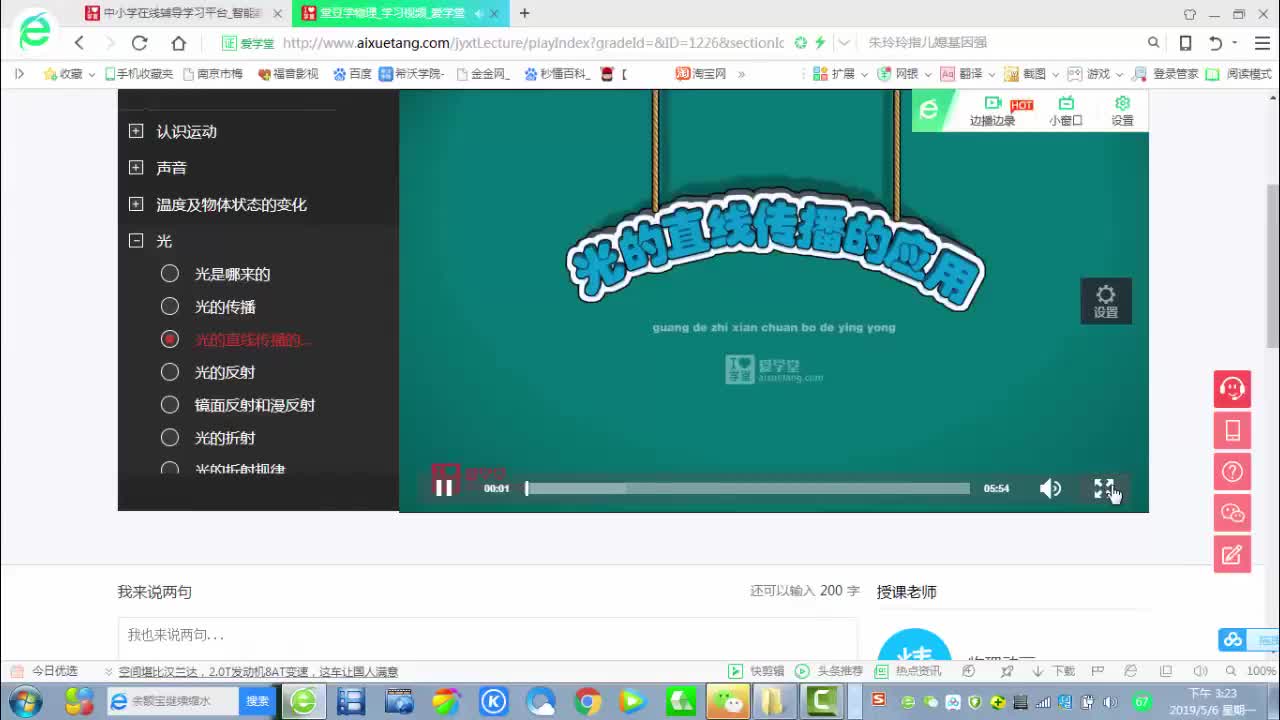Type a comment in 我也来说两句 box
The image size is (1280, 720).
point(487,636)
